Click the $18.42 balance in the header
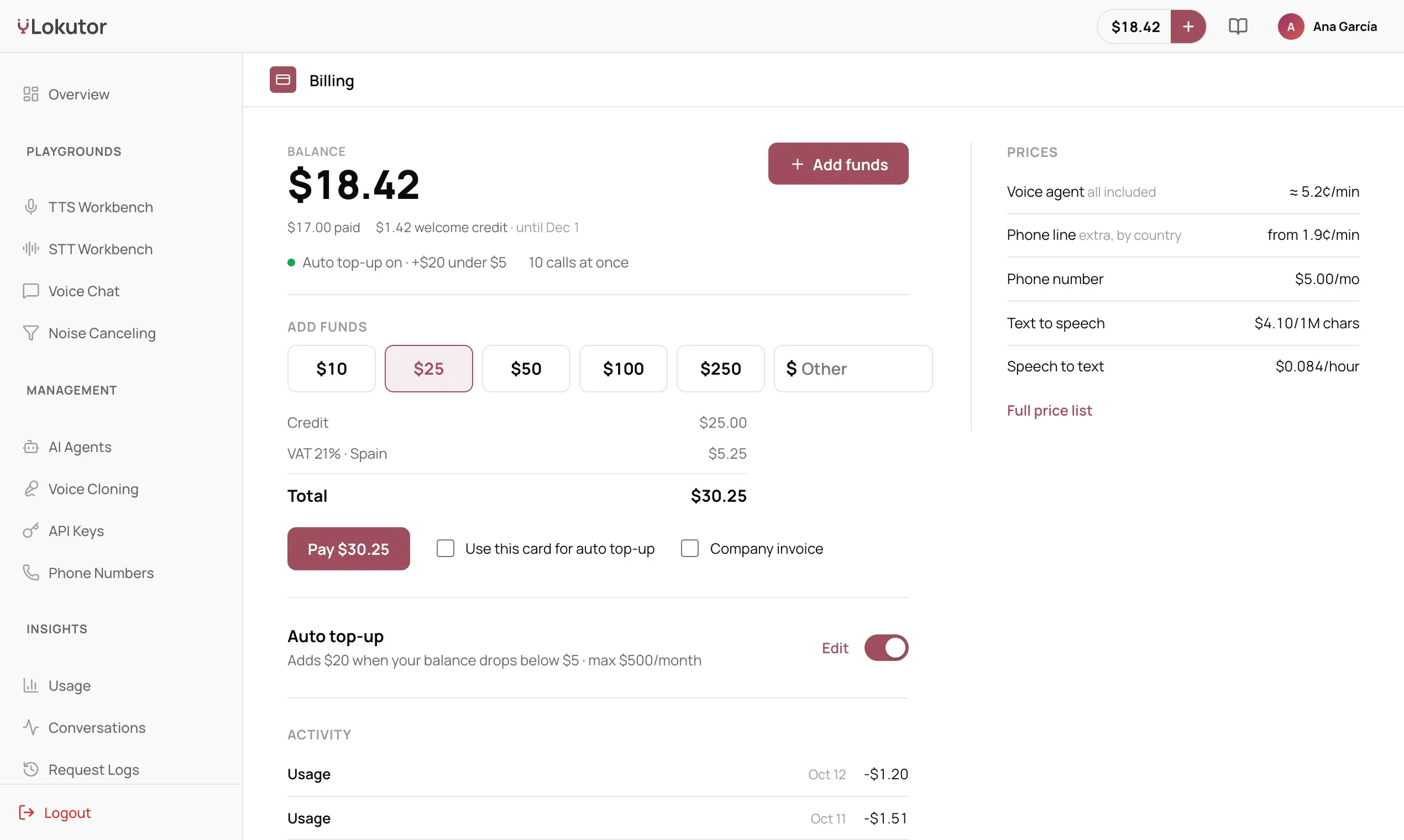1404x840 pixels. coord(1135,27)
